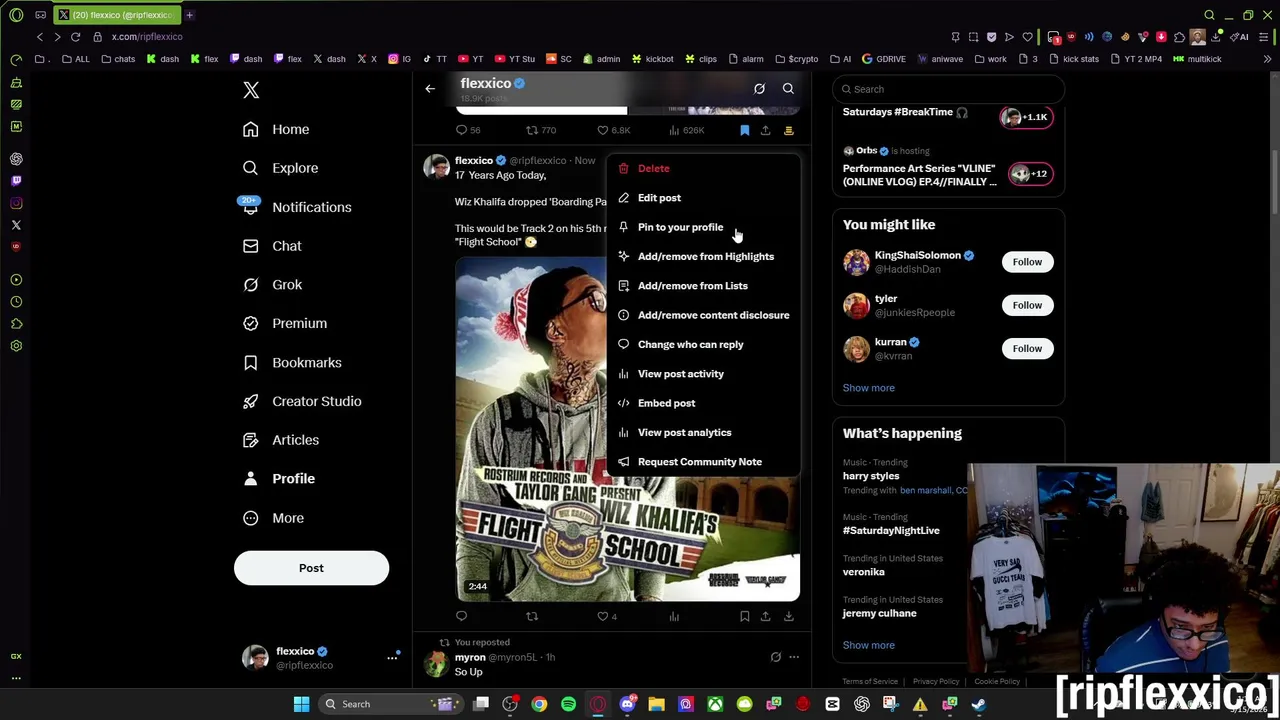Open the X logo home icon
Viewport: 1280px width, 720px height.
tap(251, 90)
